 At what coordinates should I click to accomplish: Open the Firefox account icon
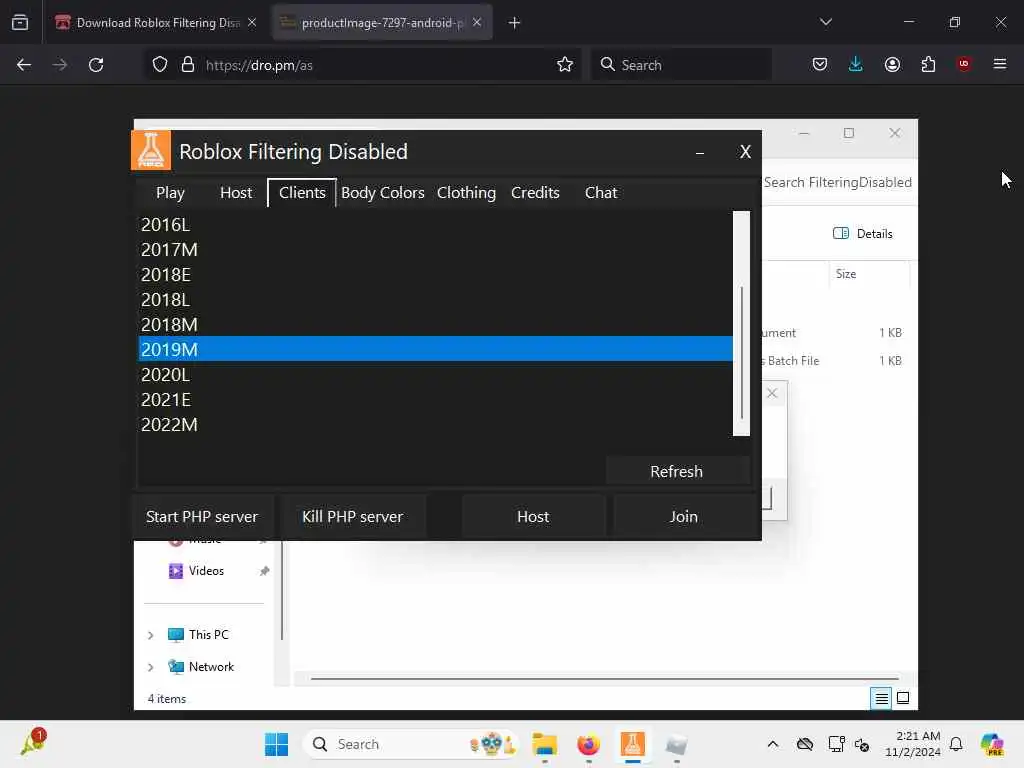[x=892, y=64]
